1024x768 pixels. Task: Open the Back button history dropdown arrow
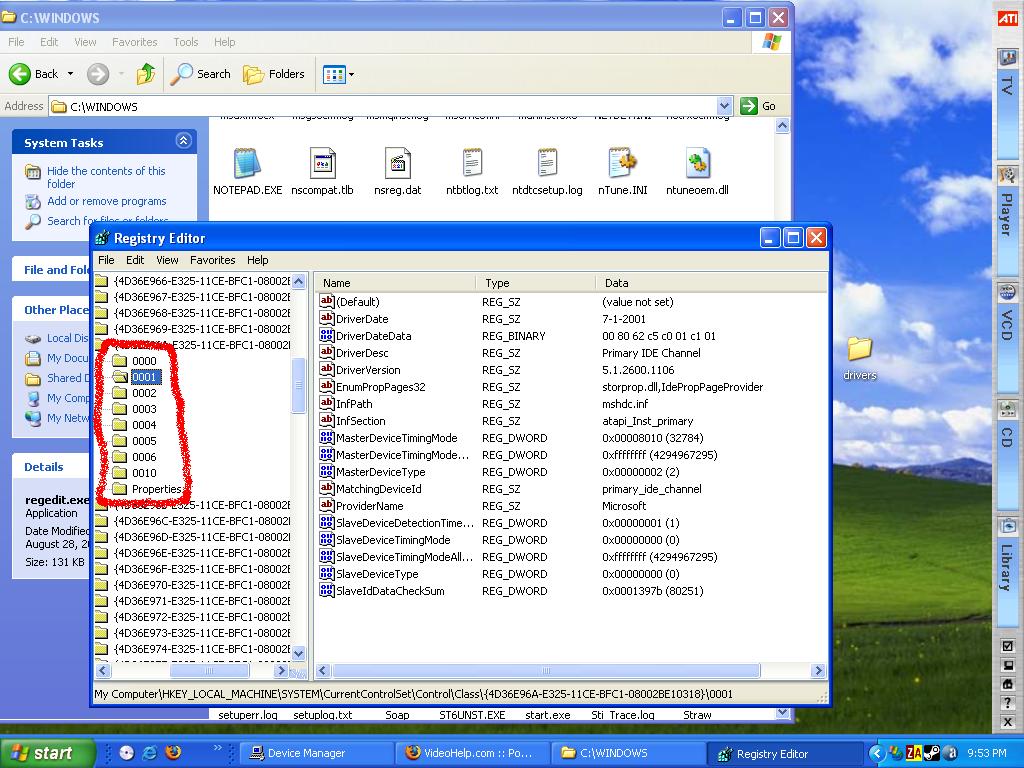[x=70, y=74]
